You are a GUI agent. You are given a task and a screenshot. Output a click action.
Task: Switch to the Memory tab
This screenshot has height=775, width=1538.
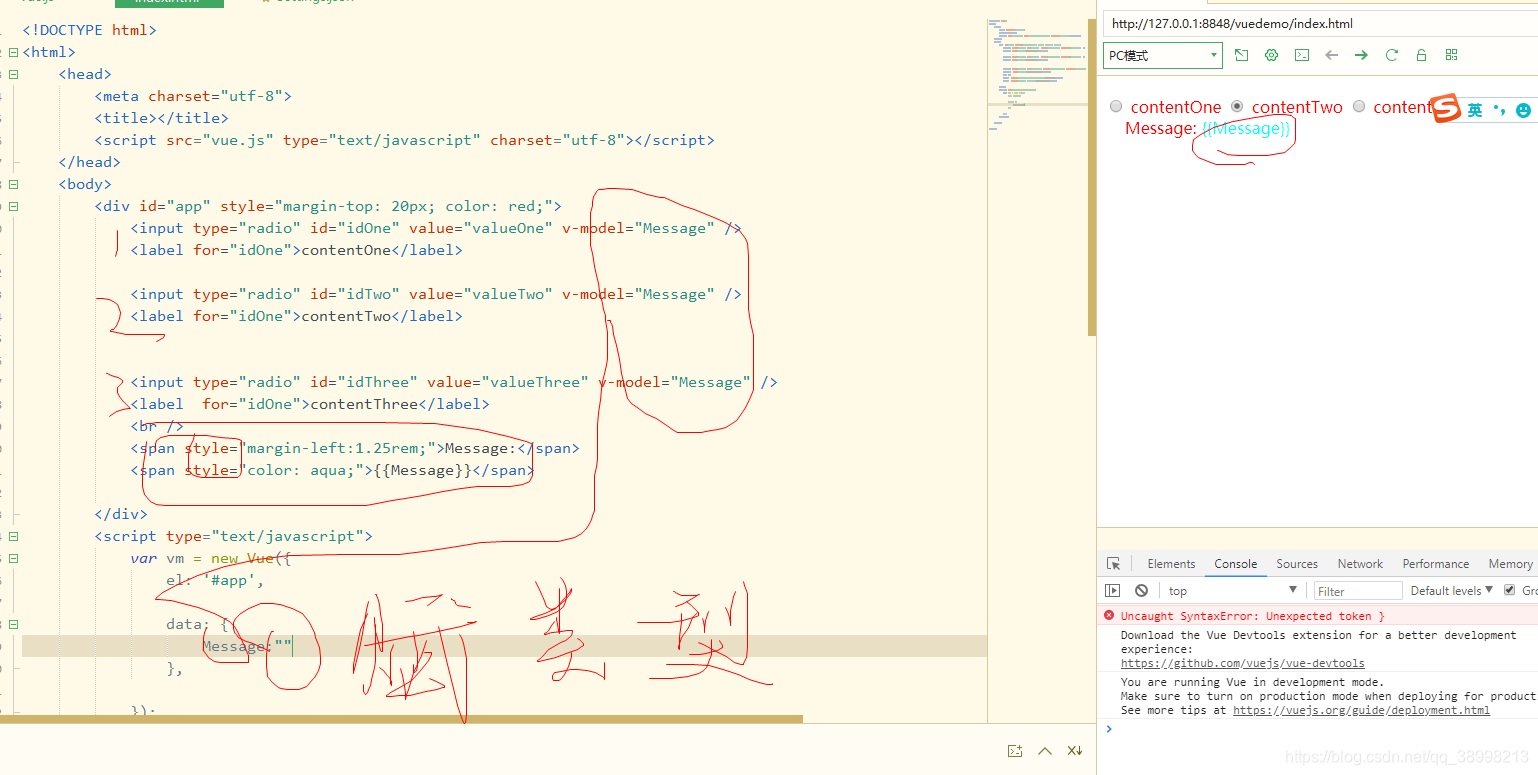click(x=1510, y=564)
